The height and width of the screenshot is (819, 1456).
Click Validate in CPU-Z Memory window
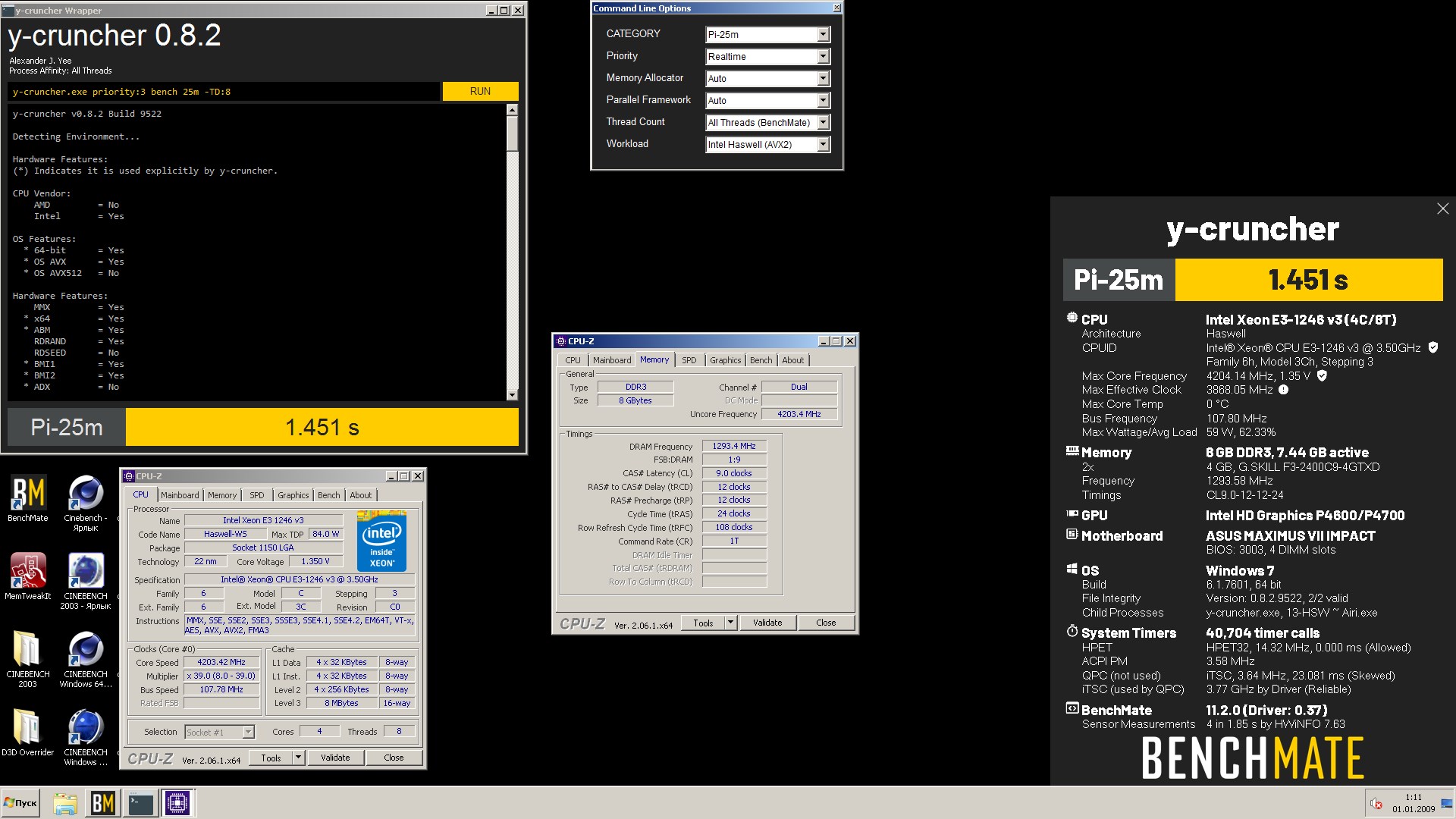tap(767, 623)
